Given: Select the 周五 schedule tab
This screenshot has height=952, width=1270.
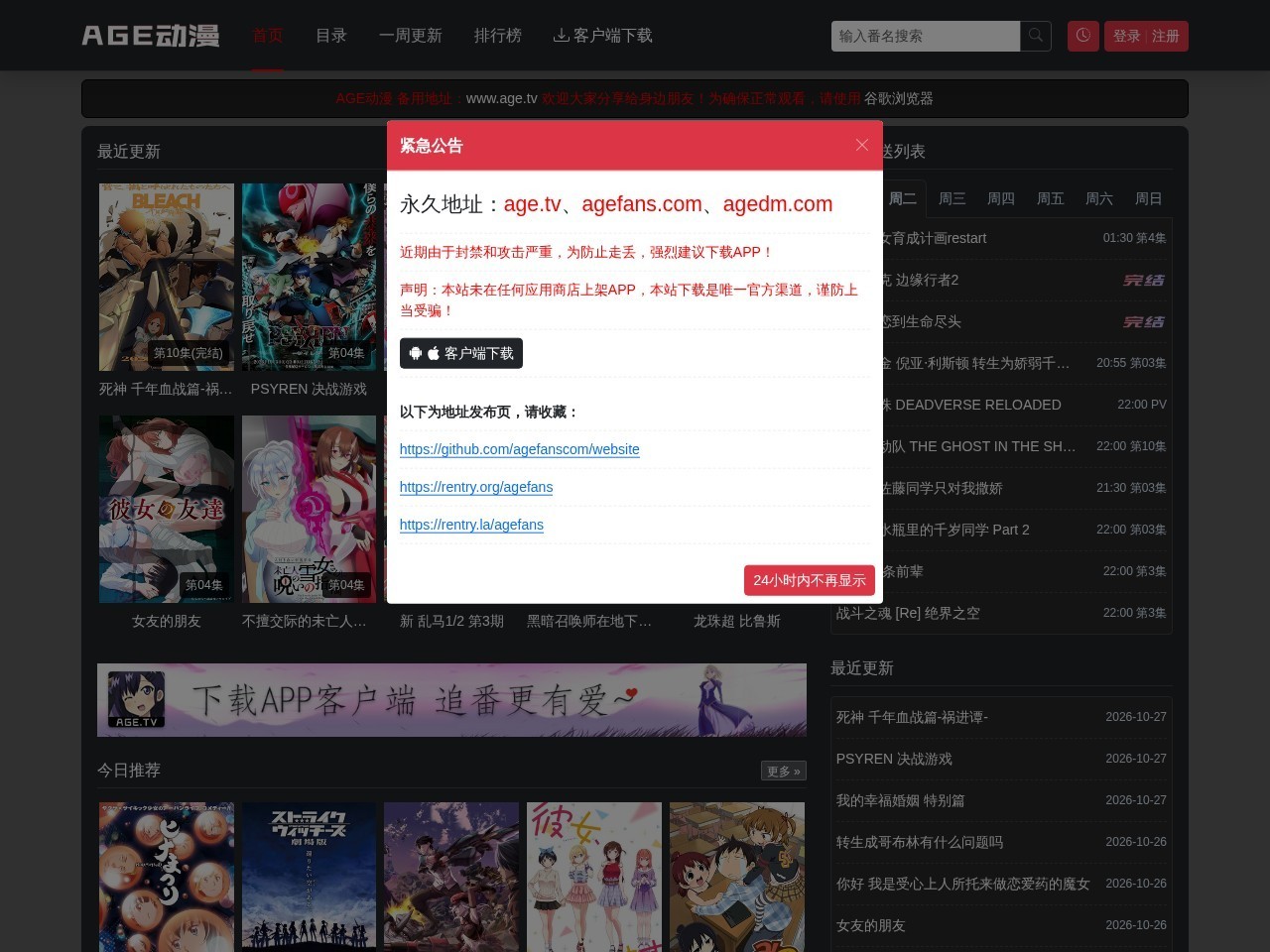Looking at the screenshot, I should [1051, 198].
